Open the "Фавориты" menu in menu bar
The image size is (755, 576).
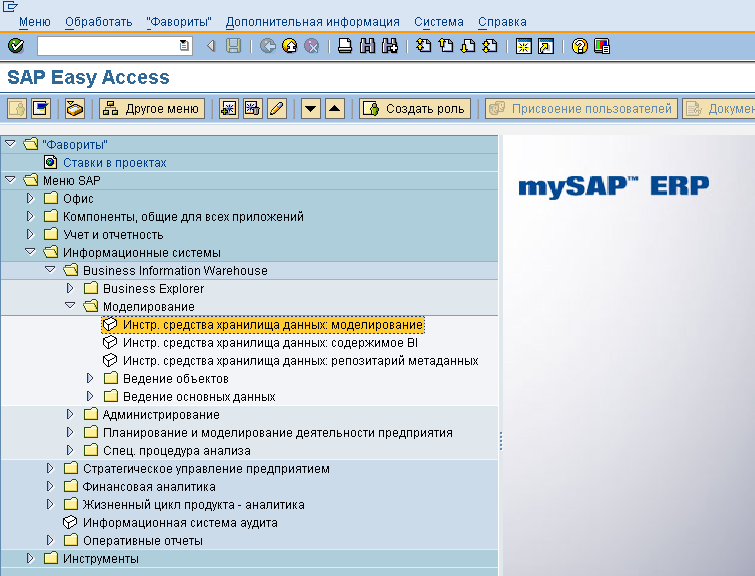[179, 22]
